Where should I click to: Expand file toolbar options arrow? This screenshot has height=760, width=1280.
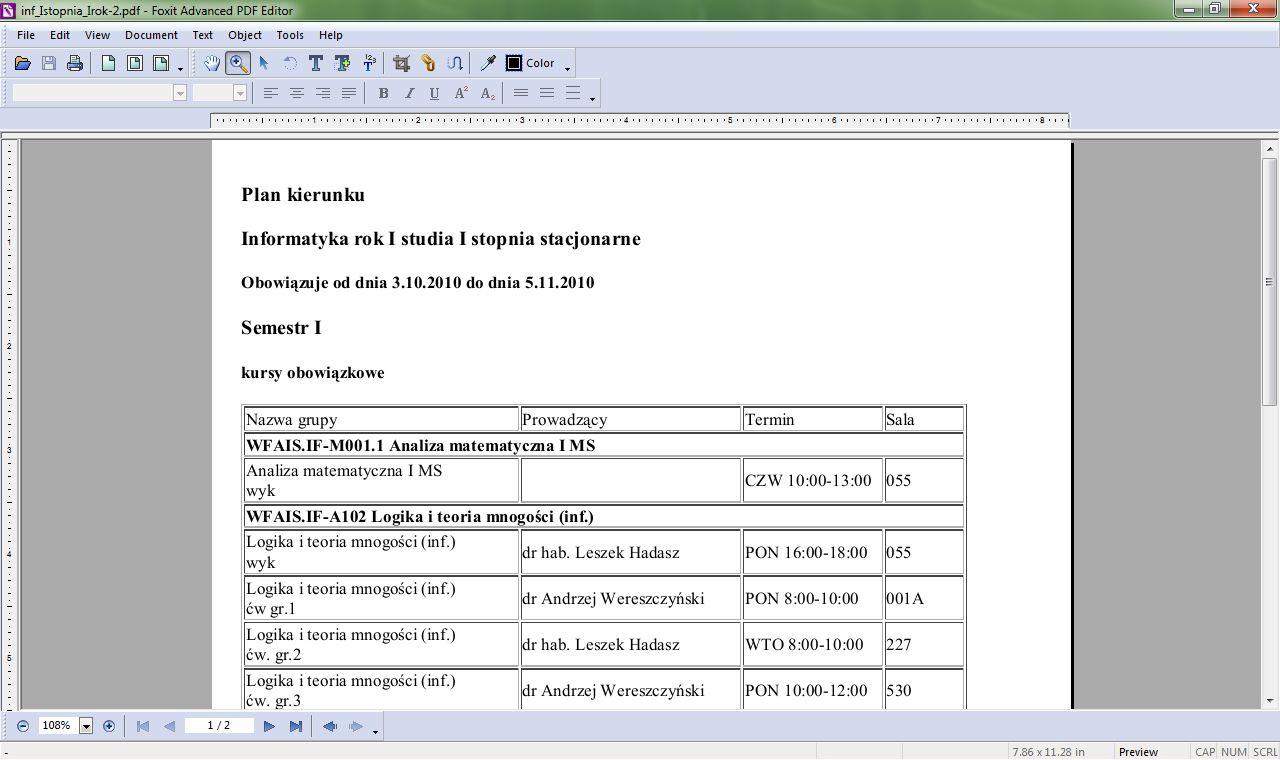181,69
